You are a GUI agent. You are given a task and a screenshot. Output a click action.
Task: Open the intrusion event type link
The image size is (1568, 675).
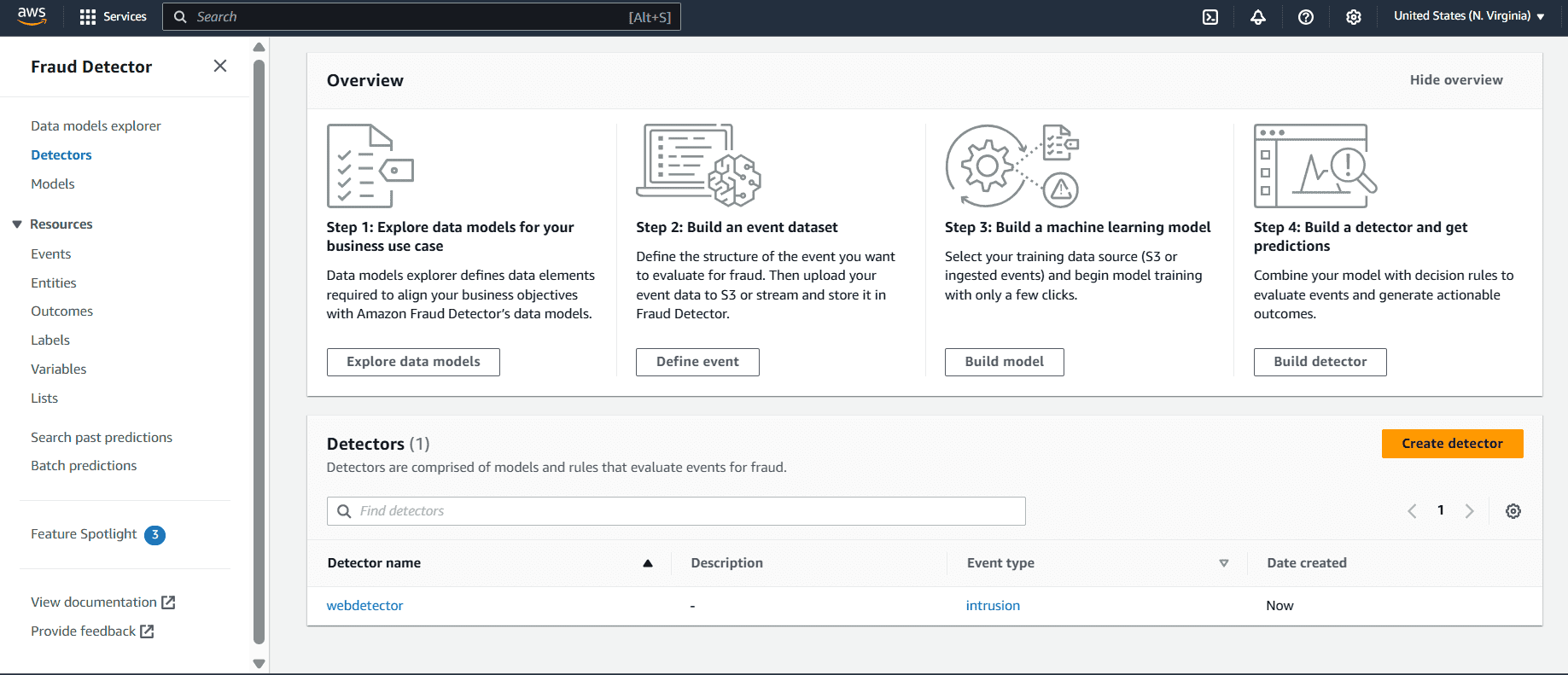[993, 605]
